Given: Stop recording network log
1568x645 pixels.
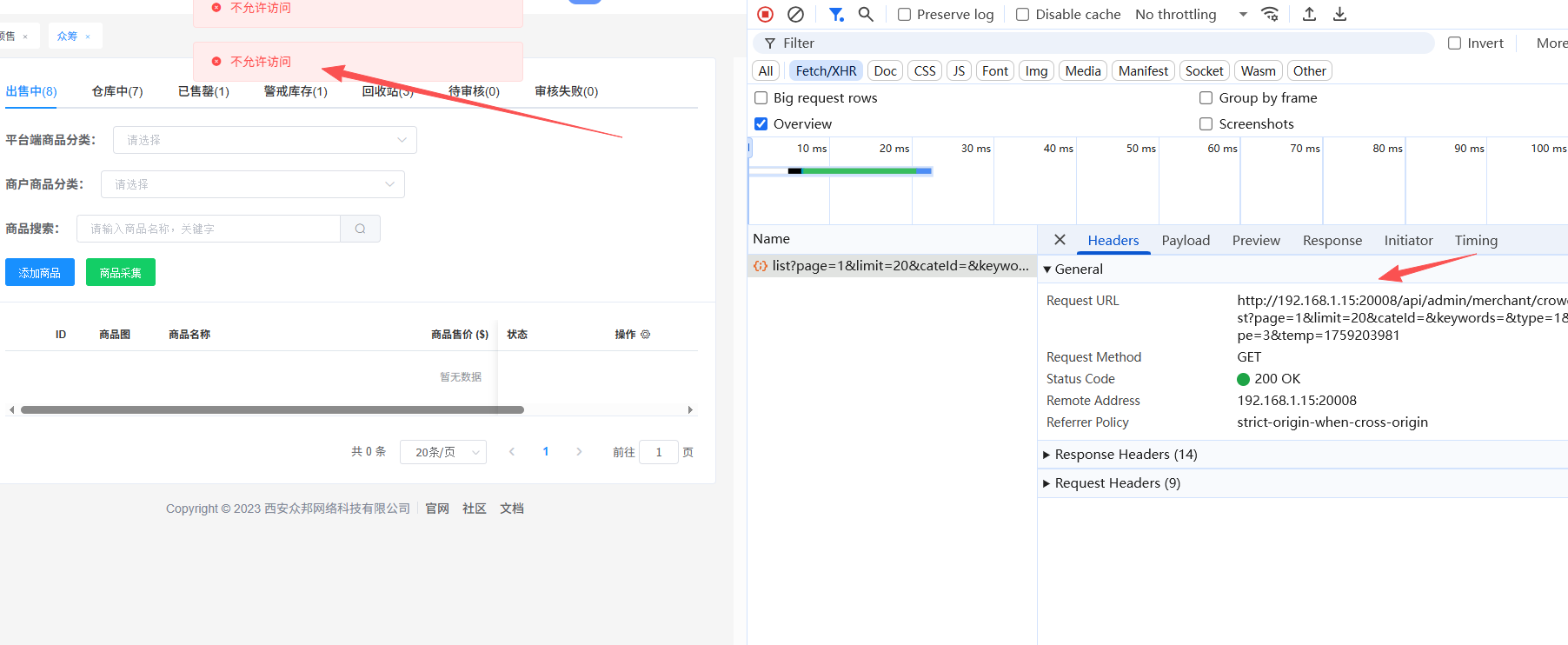Looking at the screenshot, I should pyautogui.click(x=765, y=14).
